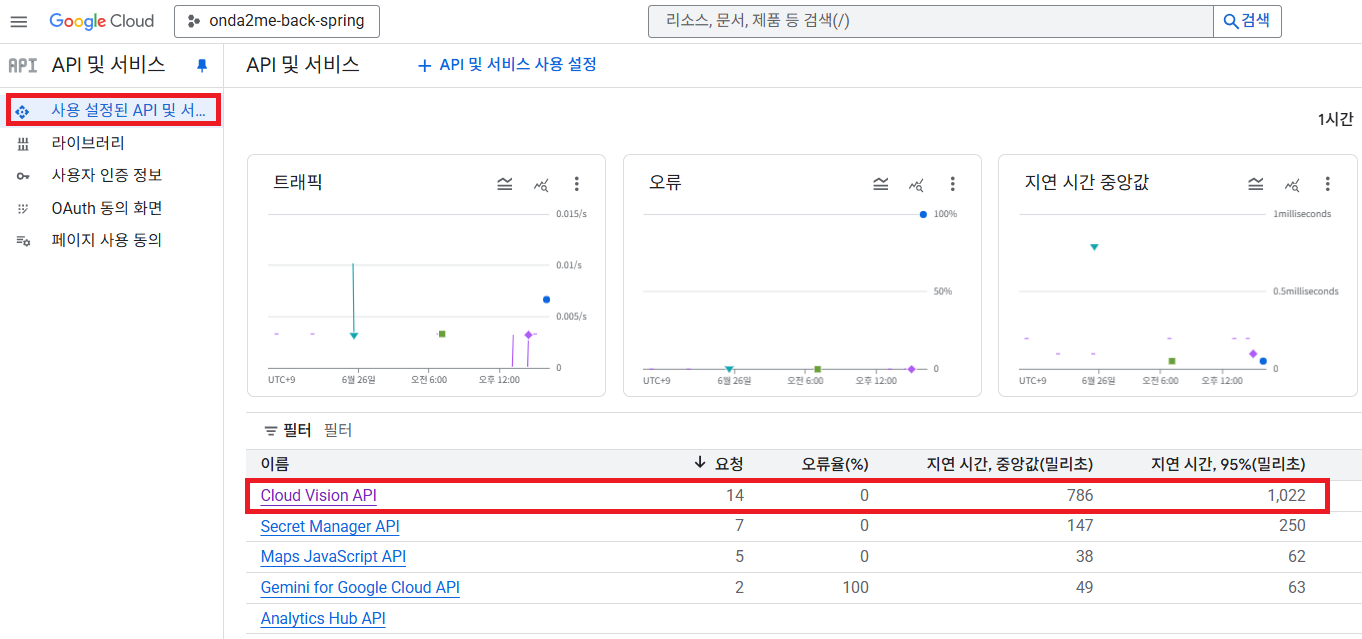Toggle legend icon on 트래픽 chart

coord(505,184)
